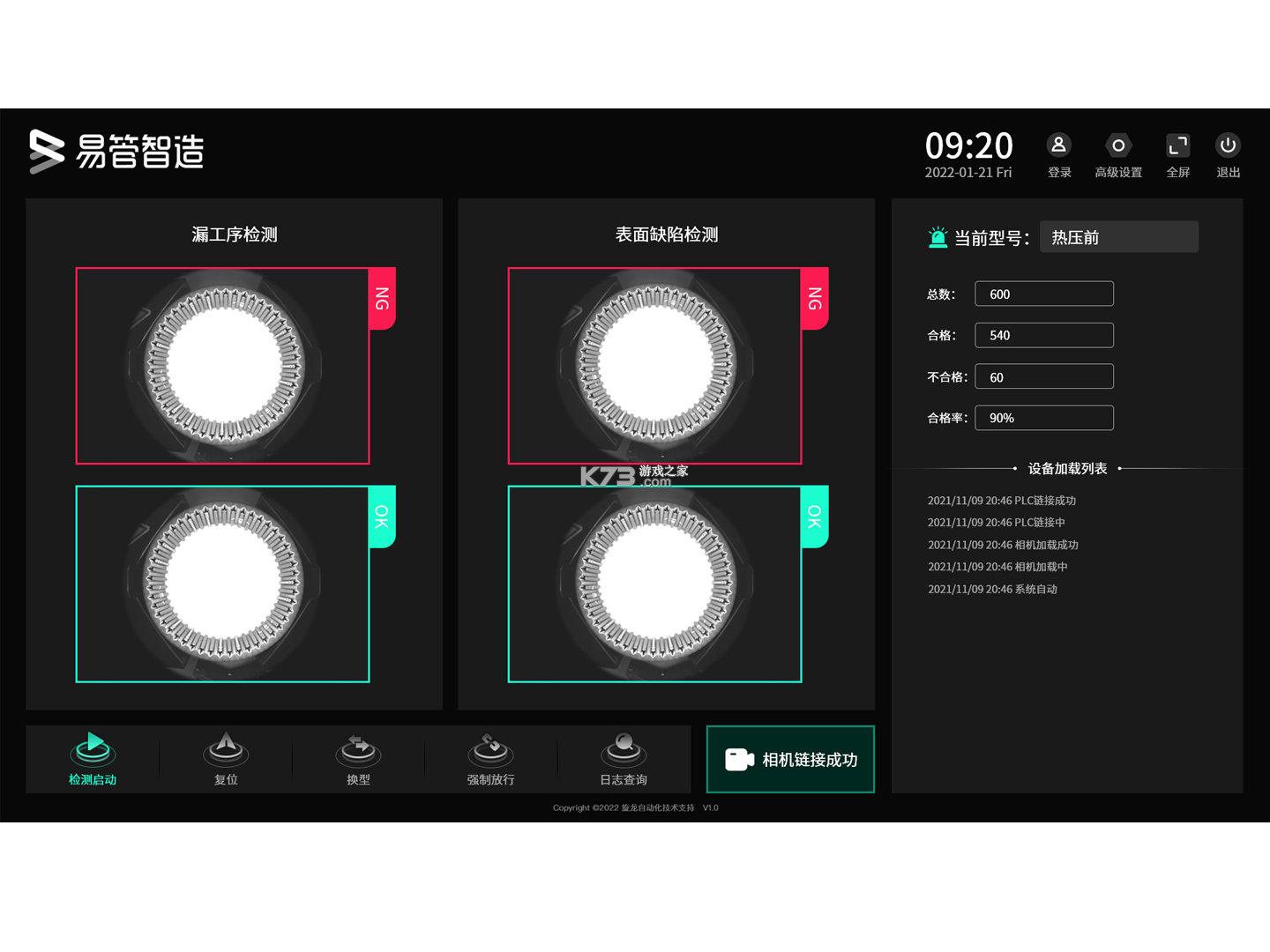Click the red NG tag in 表面缺陷检测
The width and height of the screenshot is (1270, 952).
(815, 298)
